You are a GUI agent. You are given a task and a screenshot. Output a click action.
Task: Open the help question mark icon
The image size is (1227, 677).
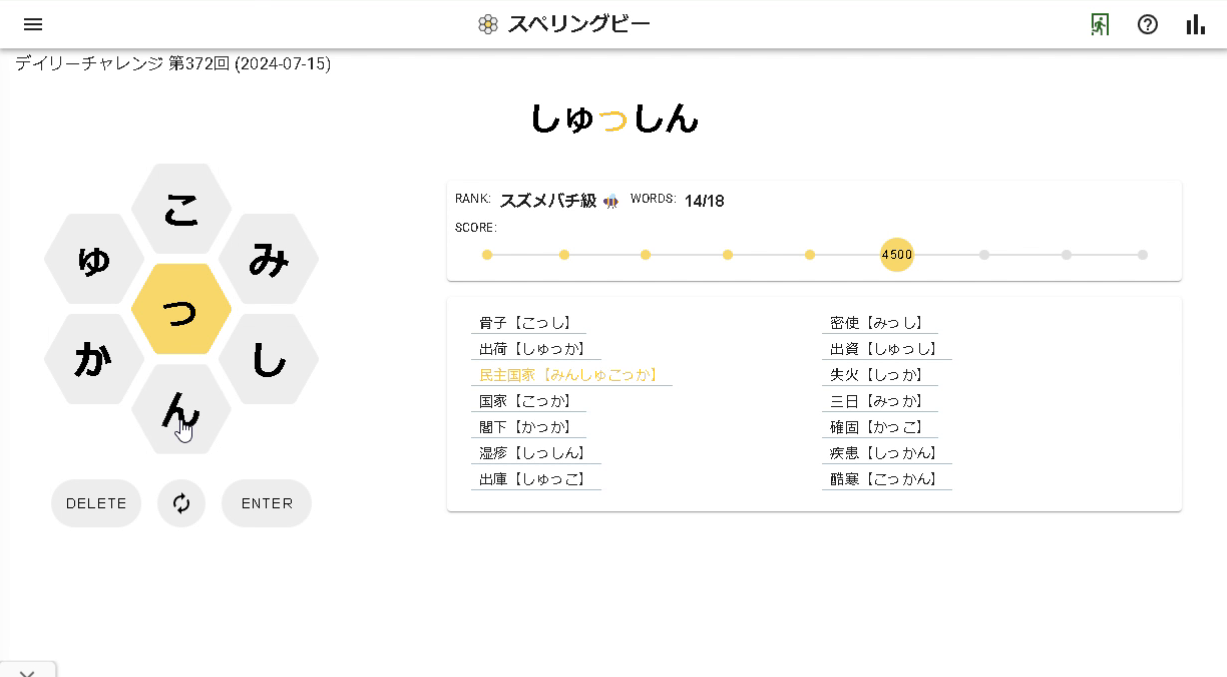(x=1146, y=23)
